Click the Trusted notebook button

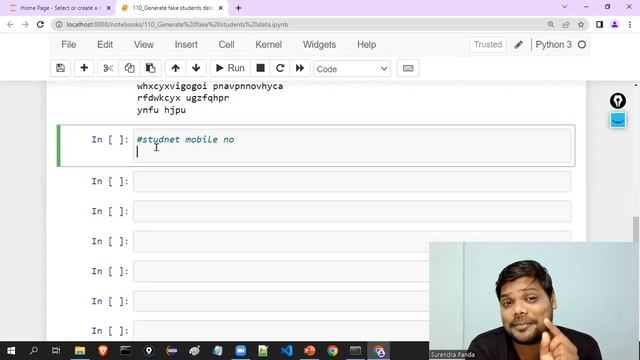(x=488, y=44)
